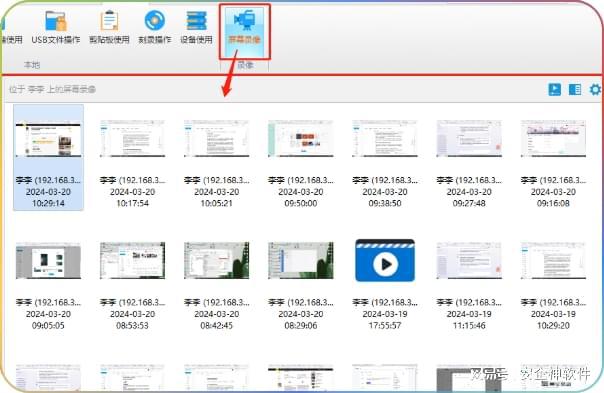
Task: Toggle the side panel layout icon
Action: click(x=575, y=89)
